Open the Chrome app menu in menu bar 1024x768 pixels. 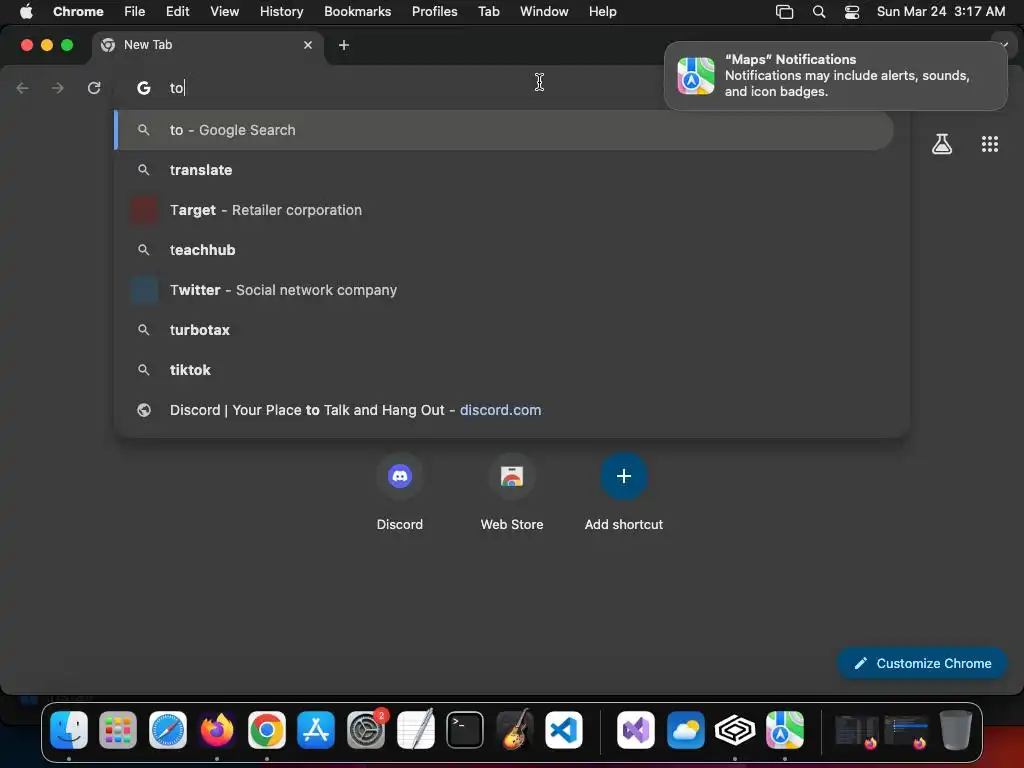coord(78,12)
